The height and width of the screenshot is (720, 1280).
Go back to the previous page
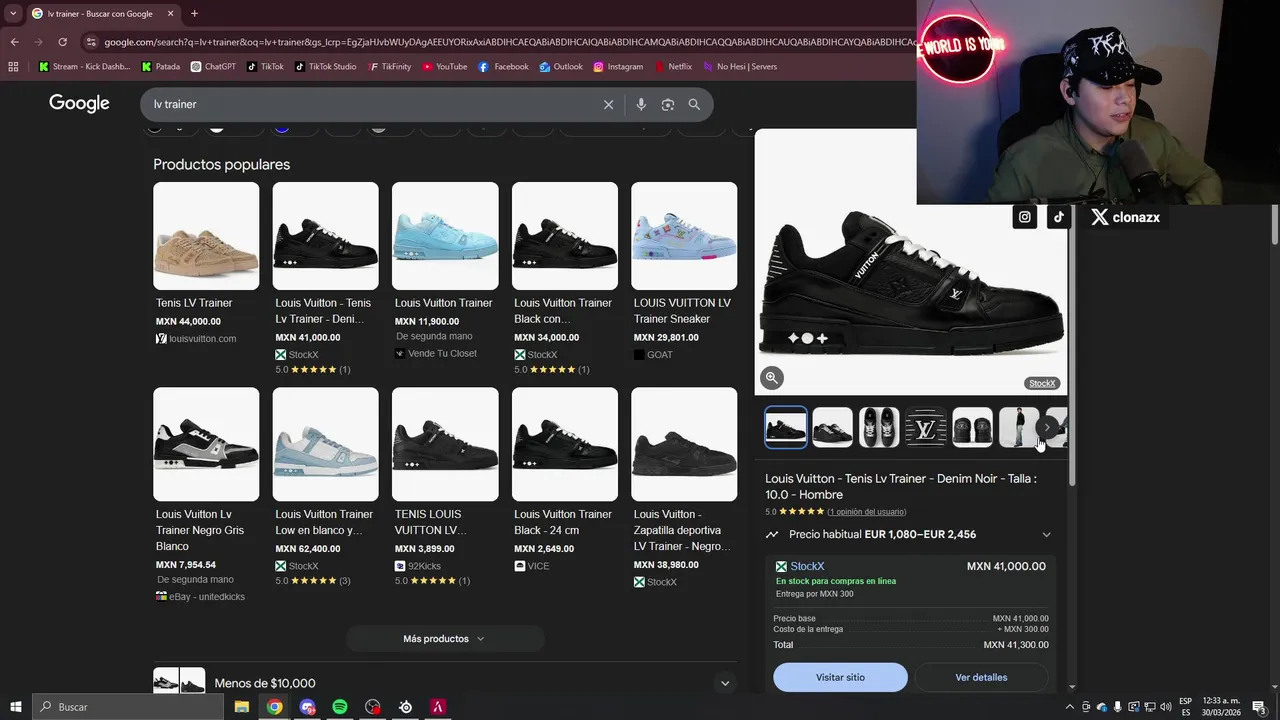[14, 42]
